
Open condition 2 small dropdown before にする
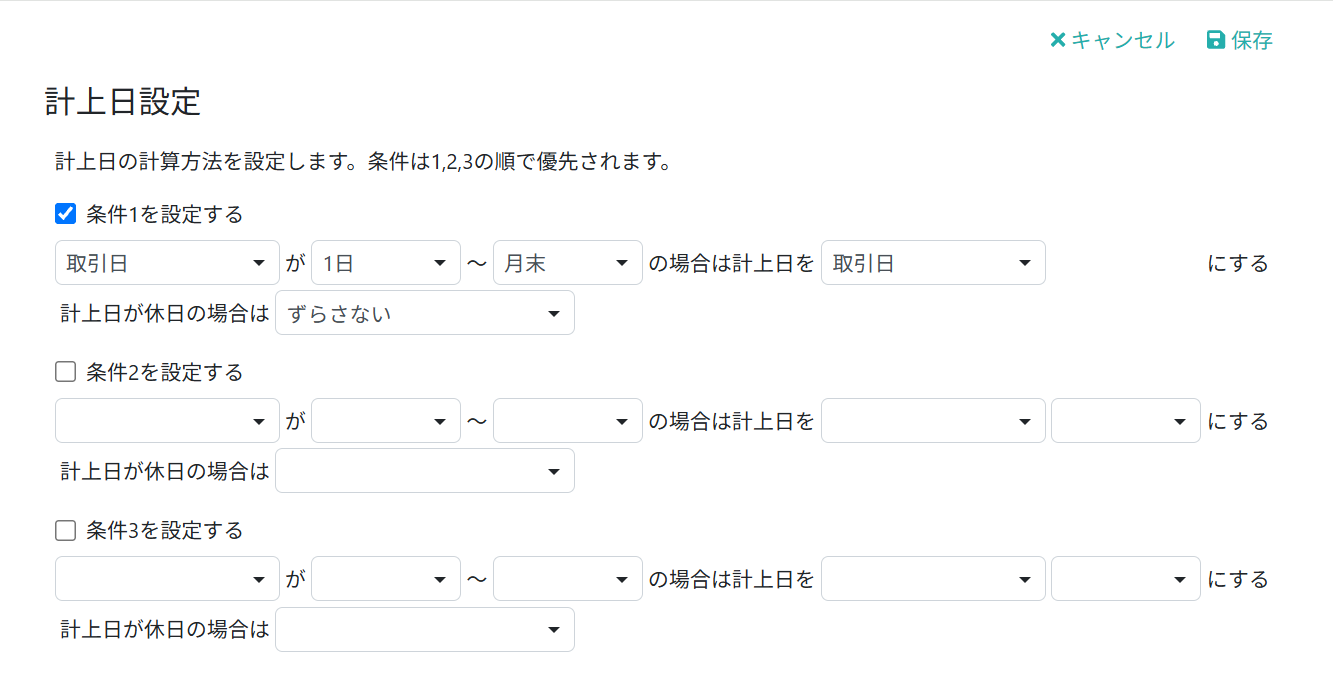(x=1126, y=421)
